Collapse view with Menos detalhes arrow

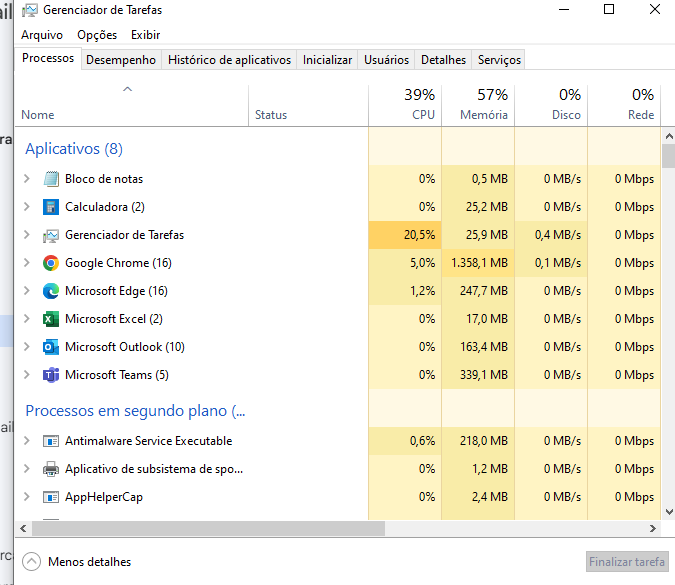[x=31, y=562]
